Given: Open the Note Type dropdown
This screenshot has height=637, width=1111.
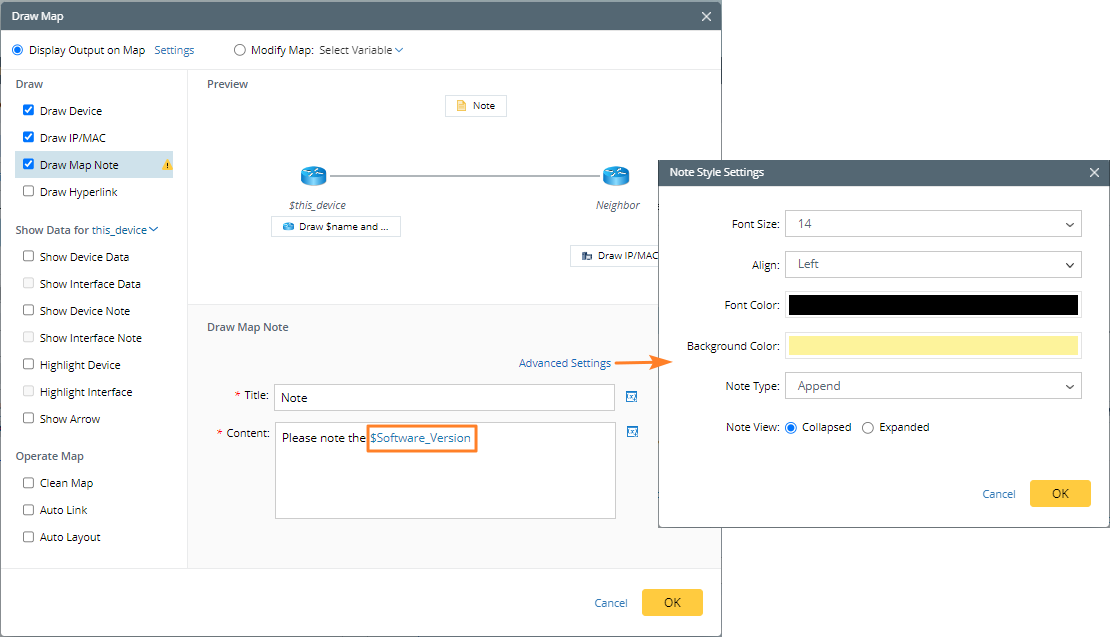Looking at the screenshot, I should click(933, 386).
